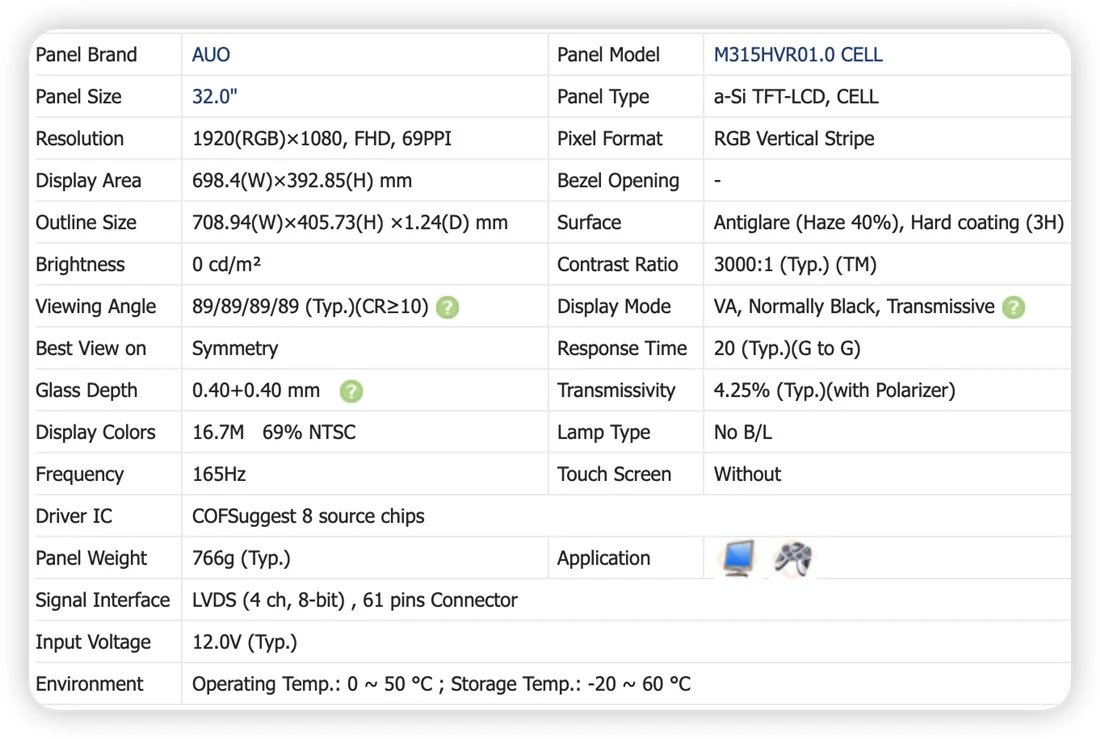Click the Without touch screen value

pos(747,474)
